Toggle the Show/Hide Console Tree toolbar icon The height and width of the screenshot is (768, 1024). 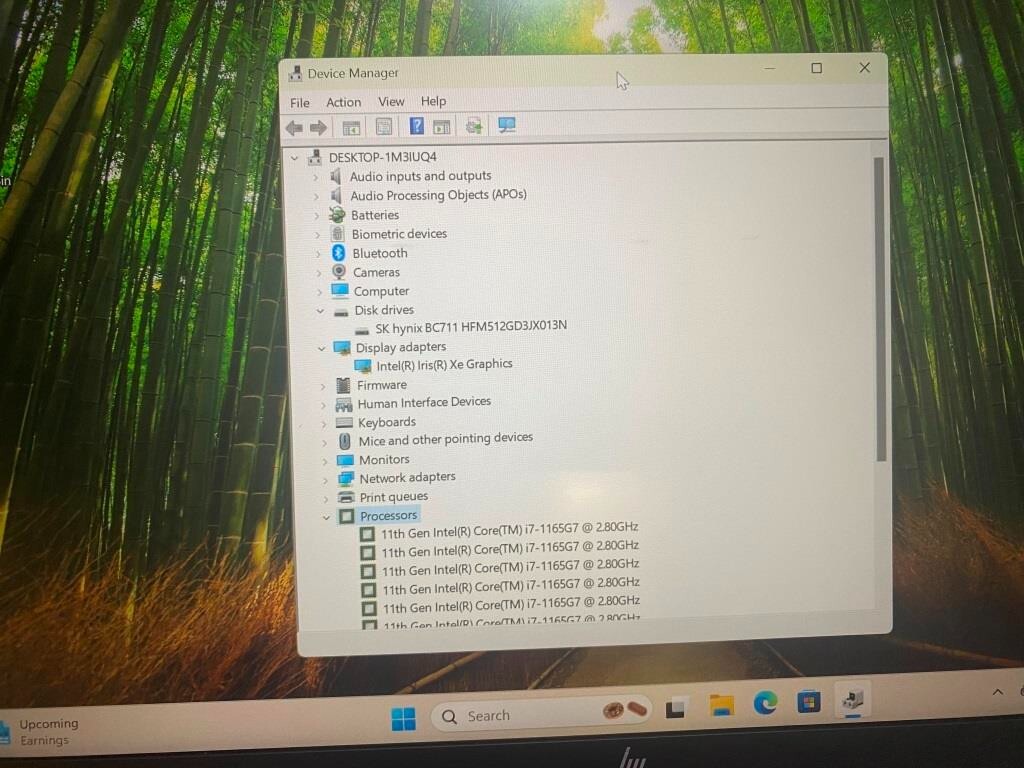tap(351, 127)
